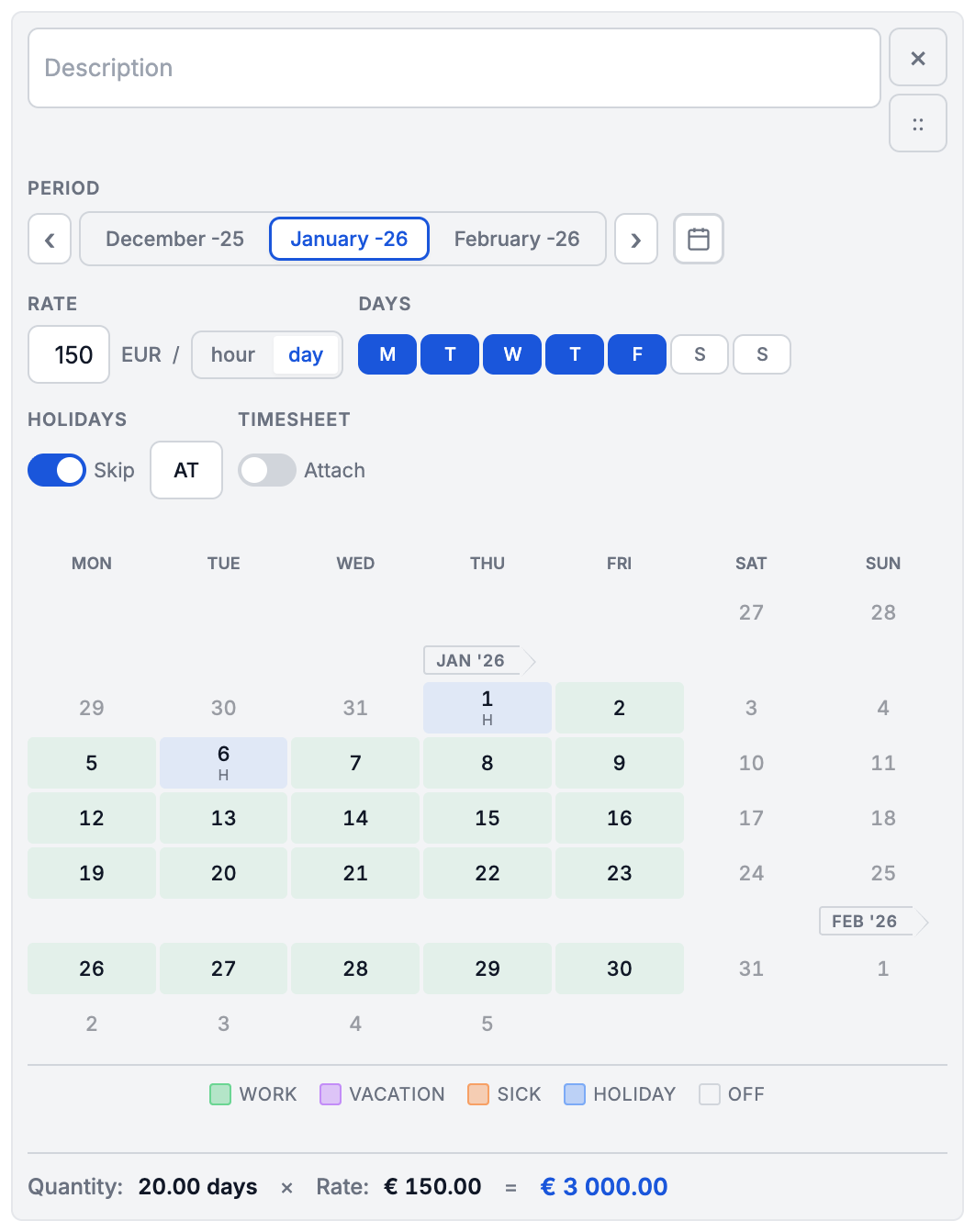Enable Saturday in the DAYS selector

tap(700, 354)
